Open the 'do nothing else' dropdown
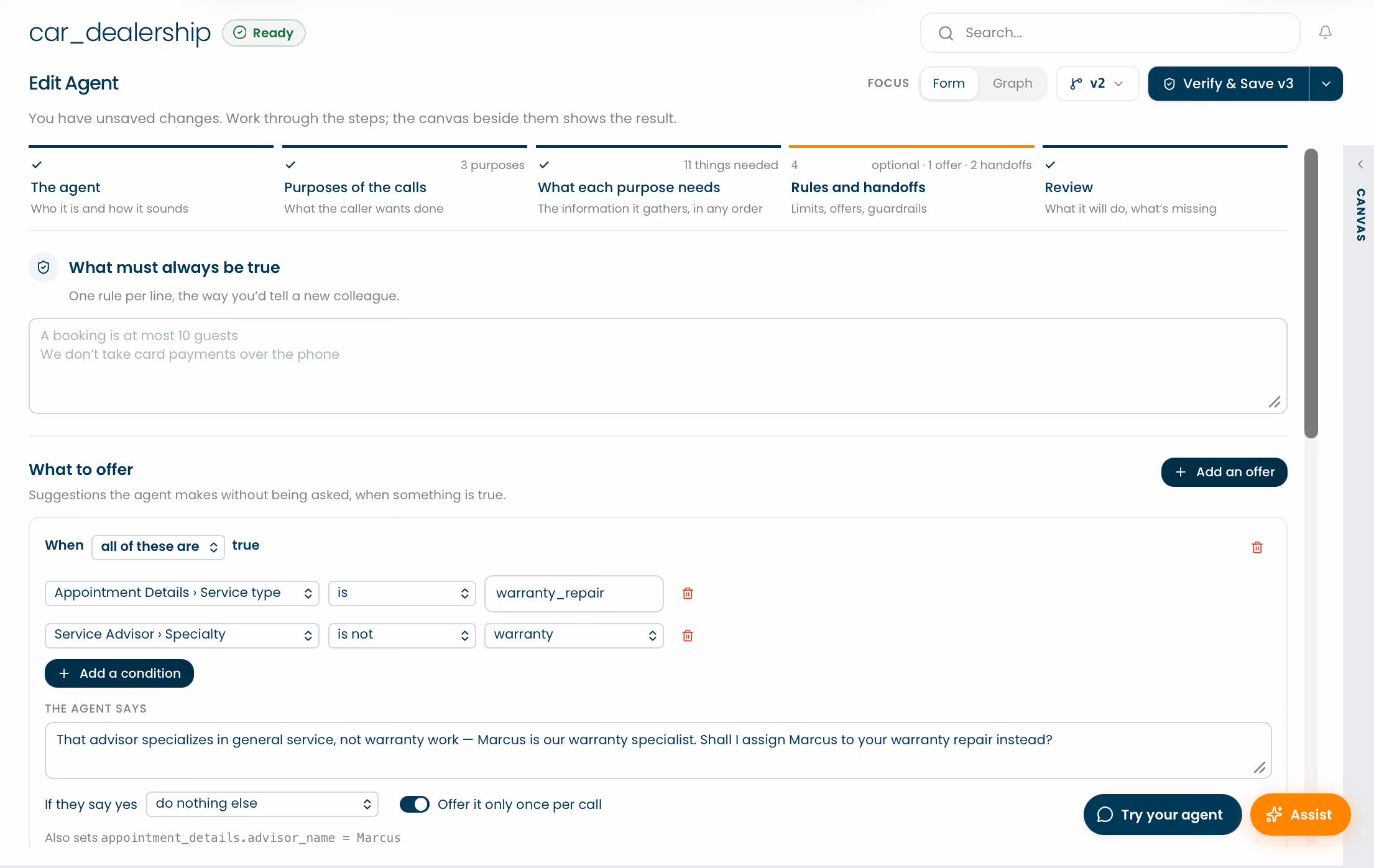This screenshot has width=1374, height=868. 262,804
